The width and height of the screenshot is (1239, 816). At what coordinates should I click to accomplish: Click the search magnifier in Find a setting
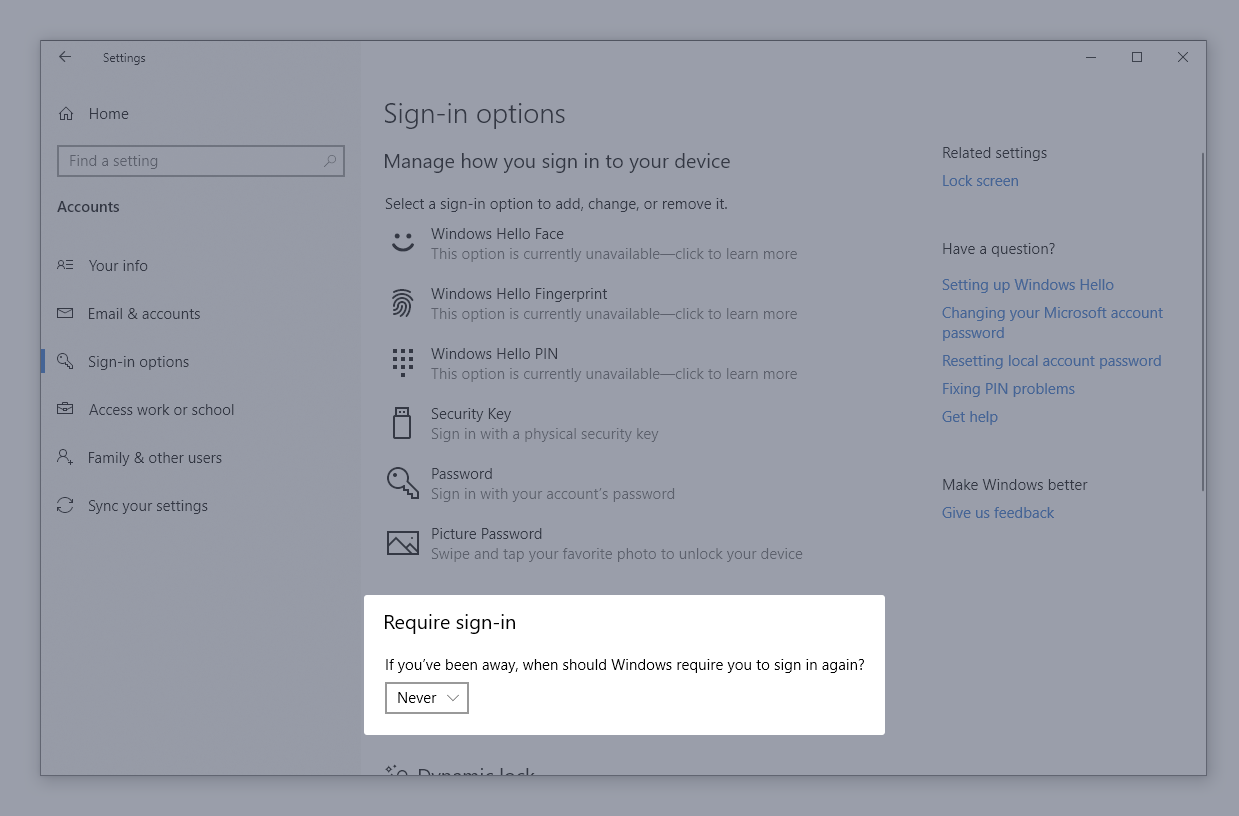330,161
